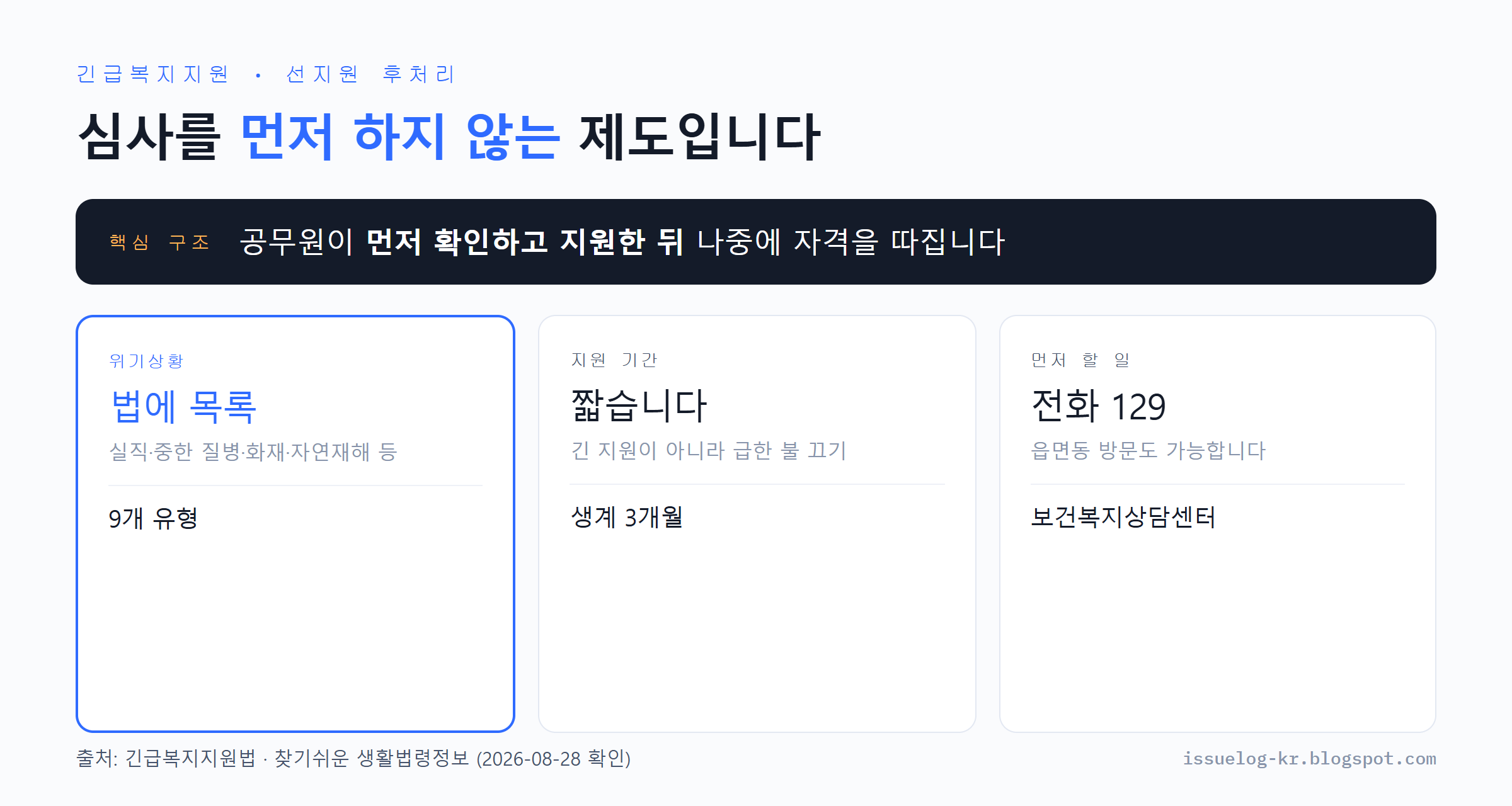Image resolution: width=1512 pixels, height=806 pixels.
Task: Click the 전화 129 heading
Action: 1099,406
